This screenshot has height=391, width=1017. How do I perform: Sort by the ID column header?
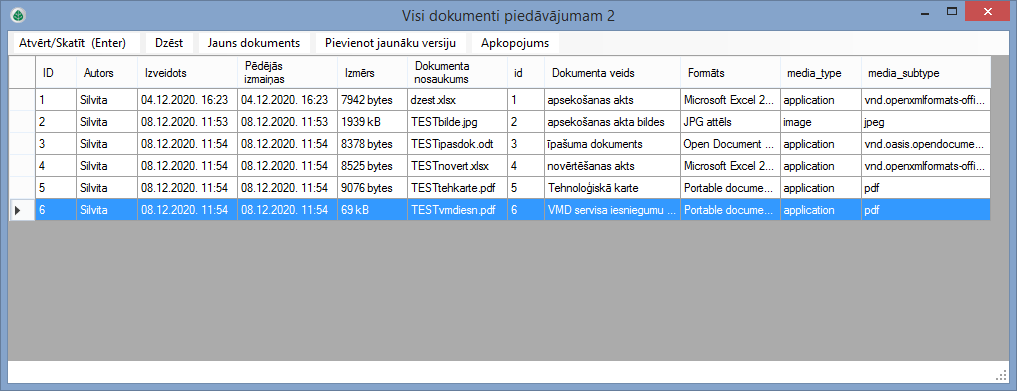56,73
